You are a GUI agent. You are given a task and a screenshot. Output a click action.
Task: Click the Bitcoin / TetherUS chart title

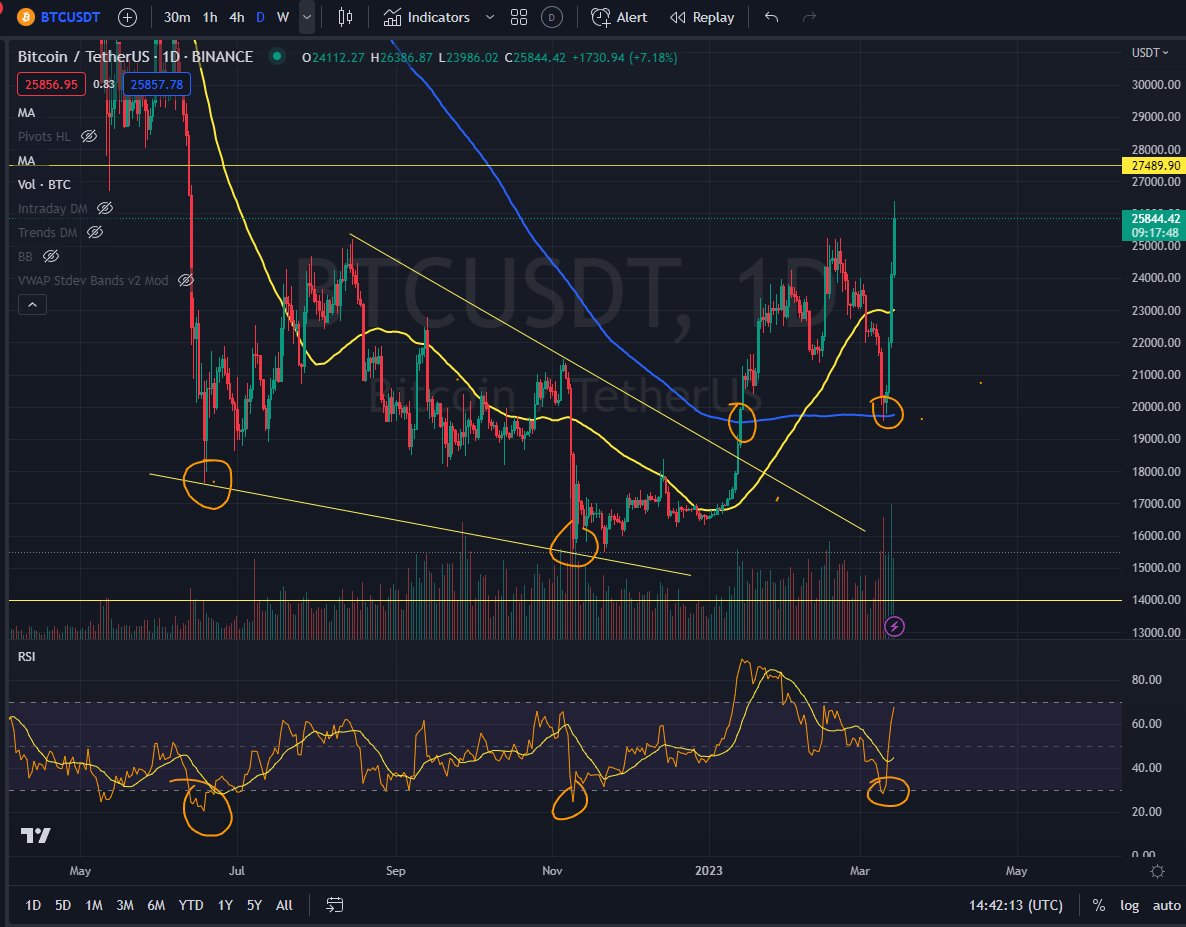[135, 57]
